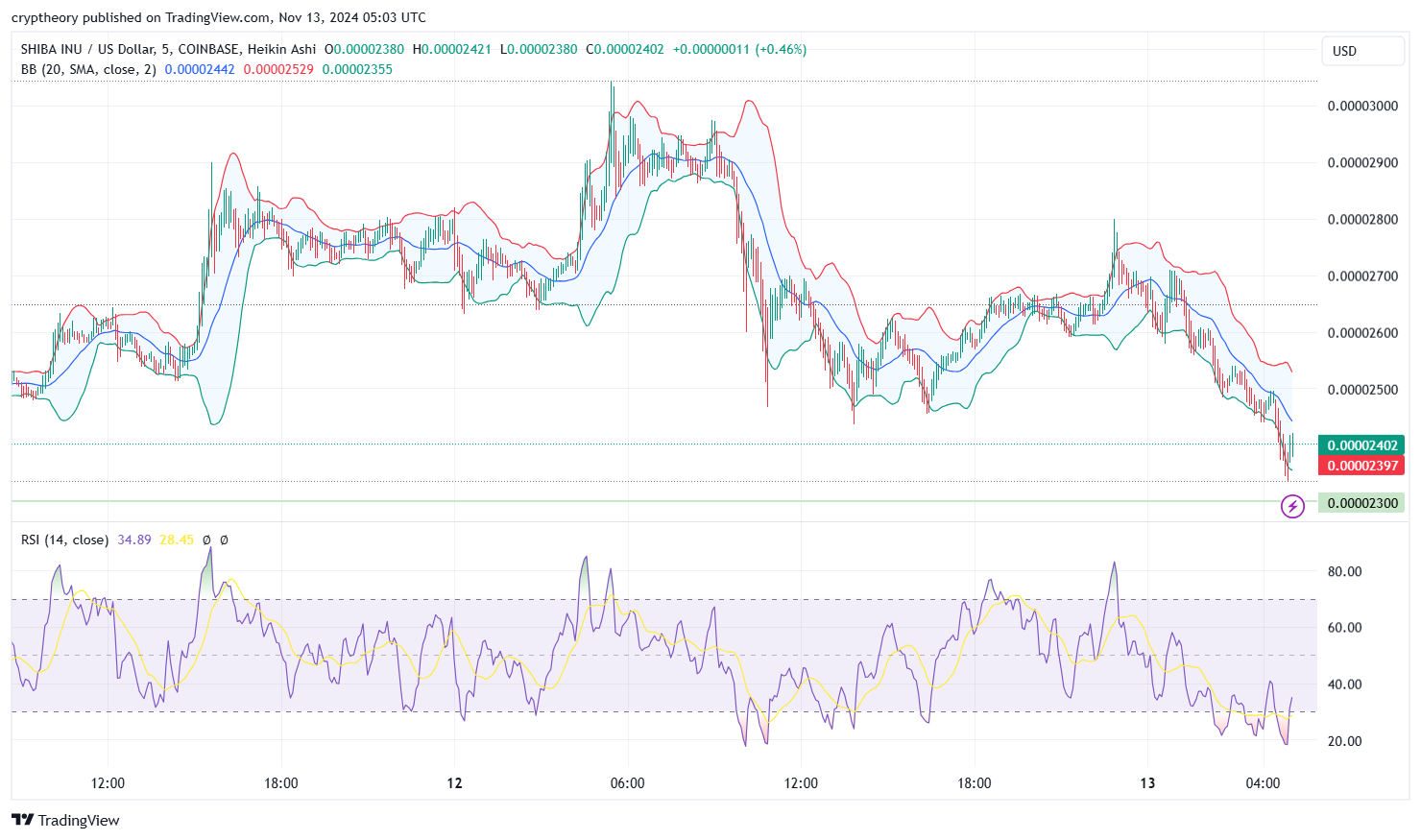
Task: Click the +0.00000011 (+0.46%) change value
Action: point(739,49)
